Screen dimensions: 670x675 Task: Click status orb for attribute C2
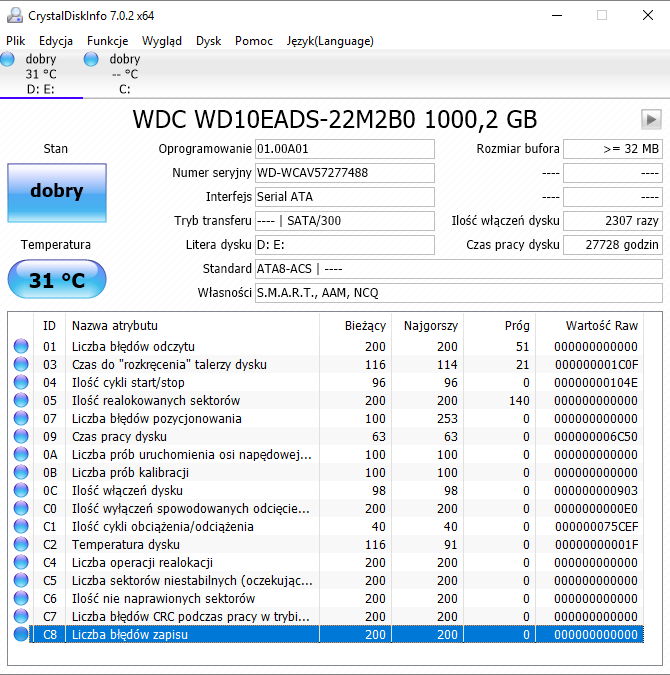click(21, 544)
